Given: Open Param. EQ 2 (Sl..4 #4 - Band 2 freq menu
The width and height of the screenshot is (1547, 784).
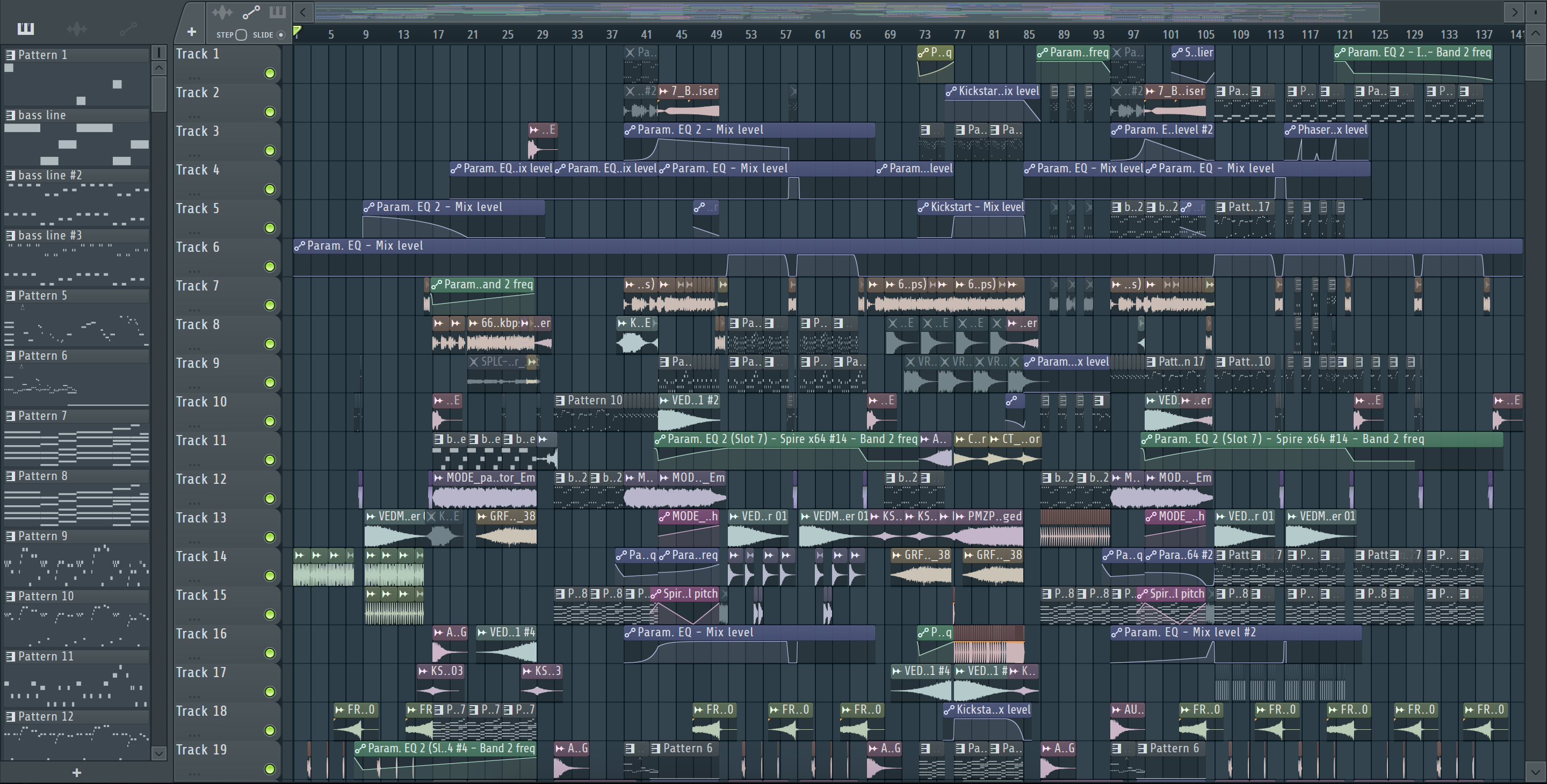Looking at the screenshot, I should coord(360,749).
